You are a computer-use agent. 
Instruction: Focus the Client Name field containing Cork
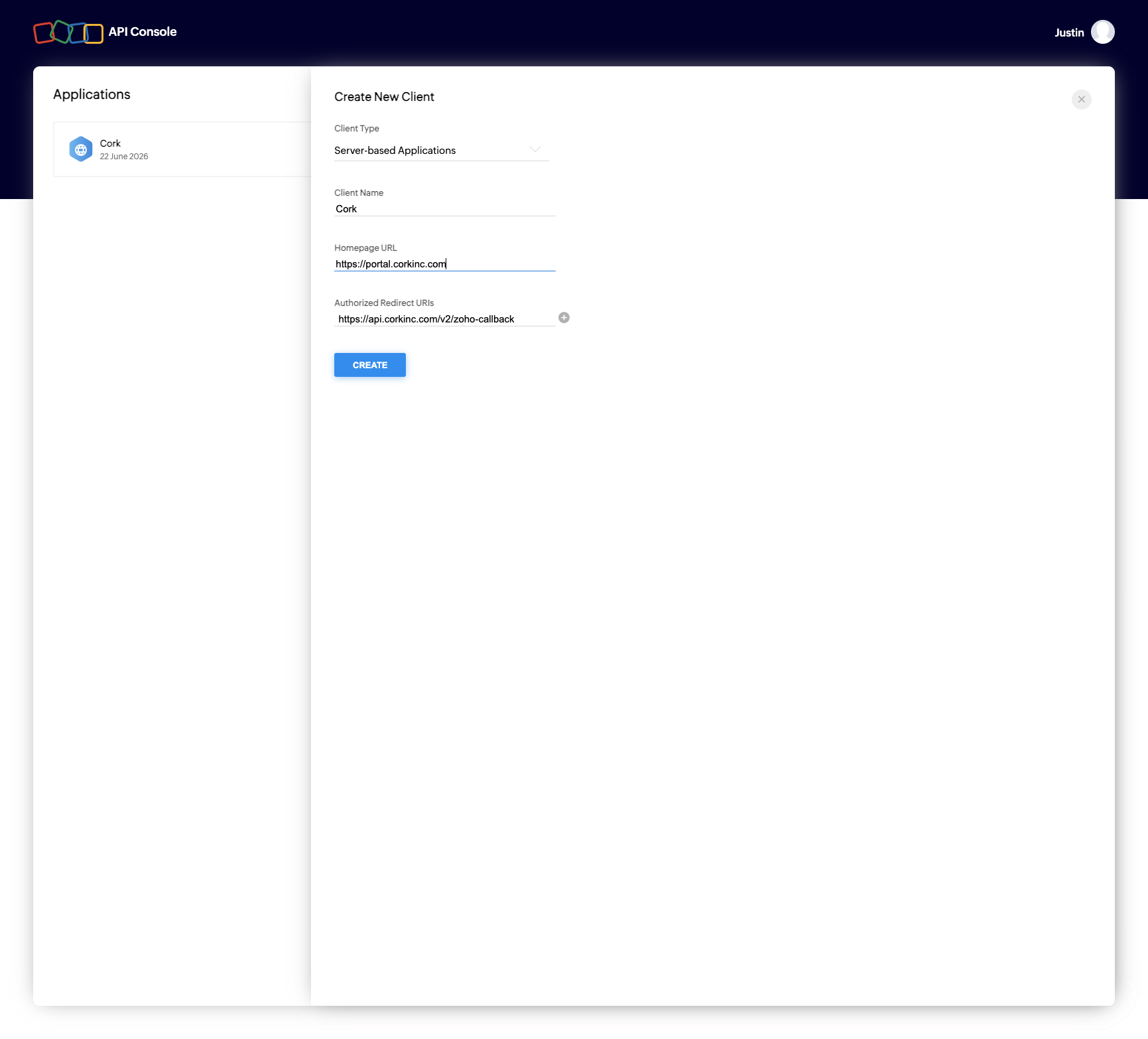tap(444, 209)
